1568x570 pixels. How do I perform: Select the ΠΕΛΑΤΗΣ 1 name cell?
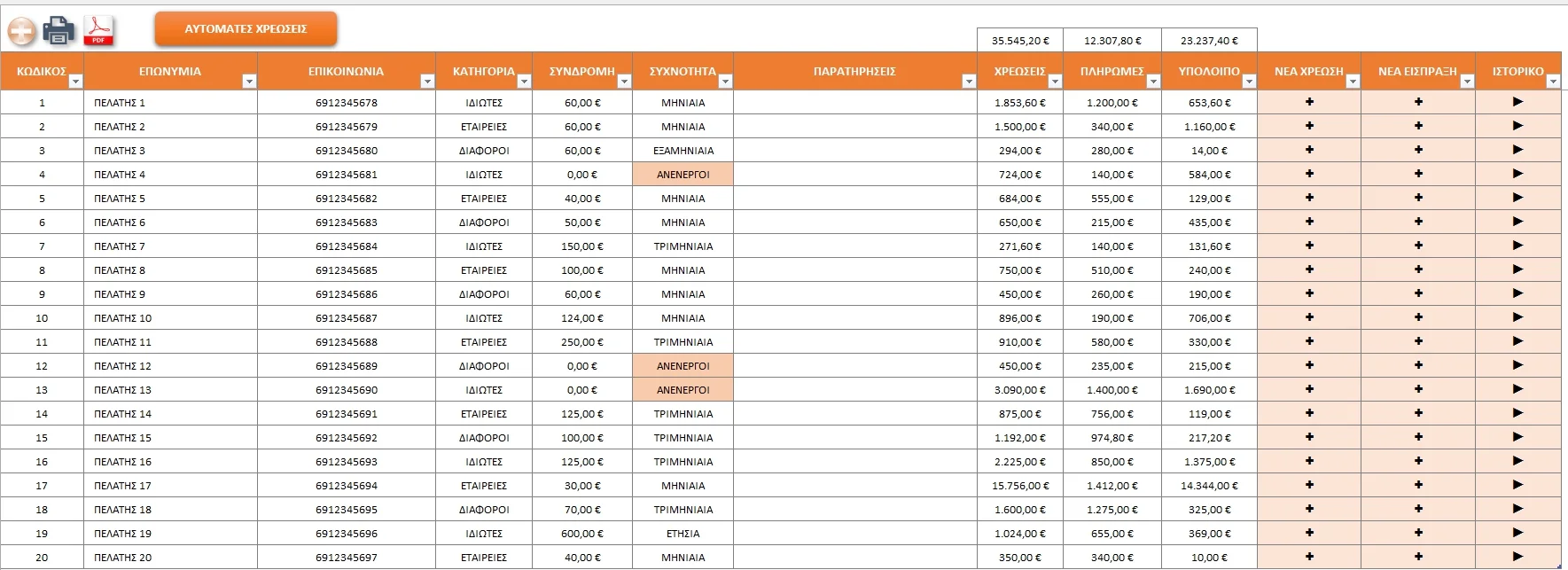[170, 103]
